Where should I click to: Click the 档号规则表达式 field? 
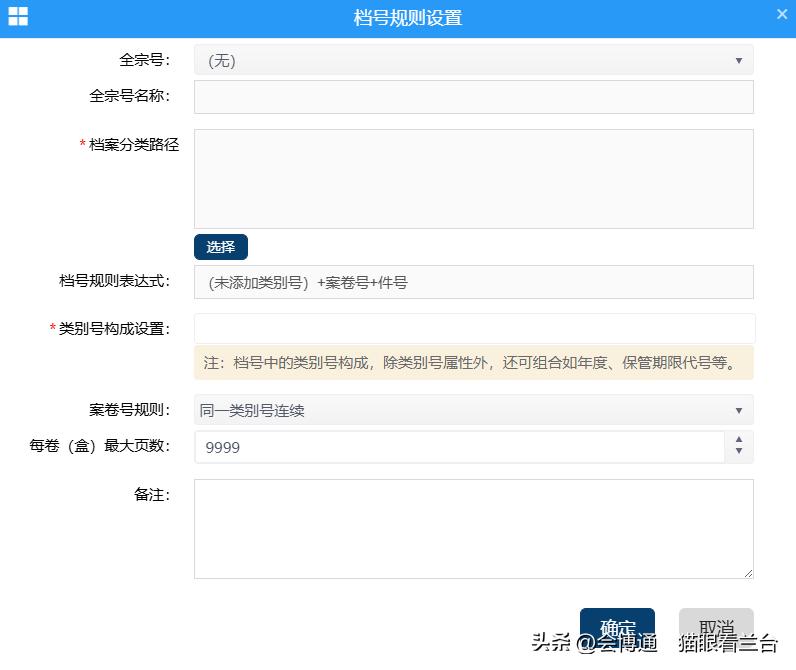pyautogui.click(x=474, y=282)
